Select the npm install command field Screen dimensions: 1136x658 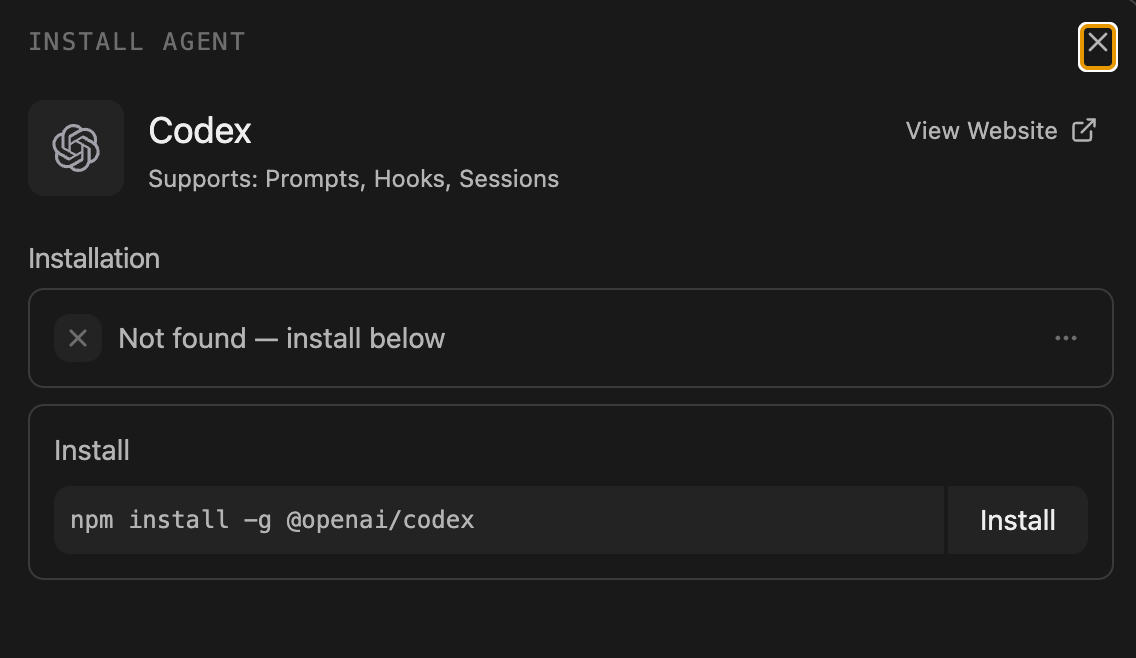(499, 520)
